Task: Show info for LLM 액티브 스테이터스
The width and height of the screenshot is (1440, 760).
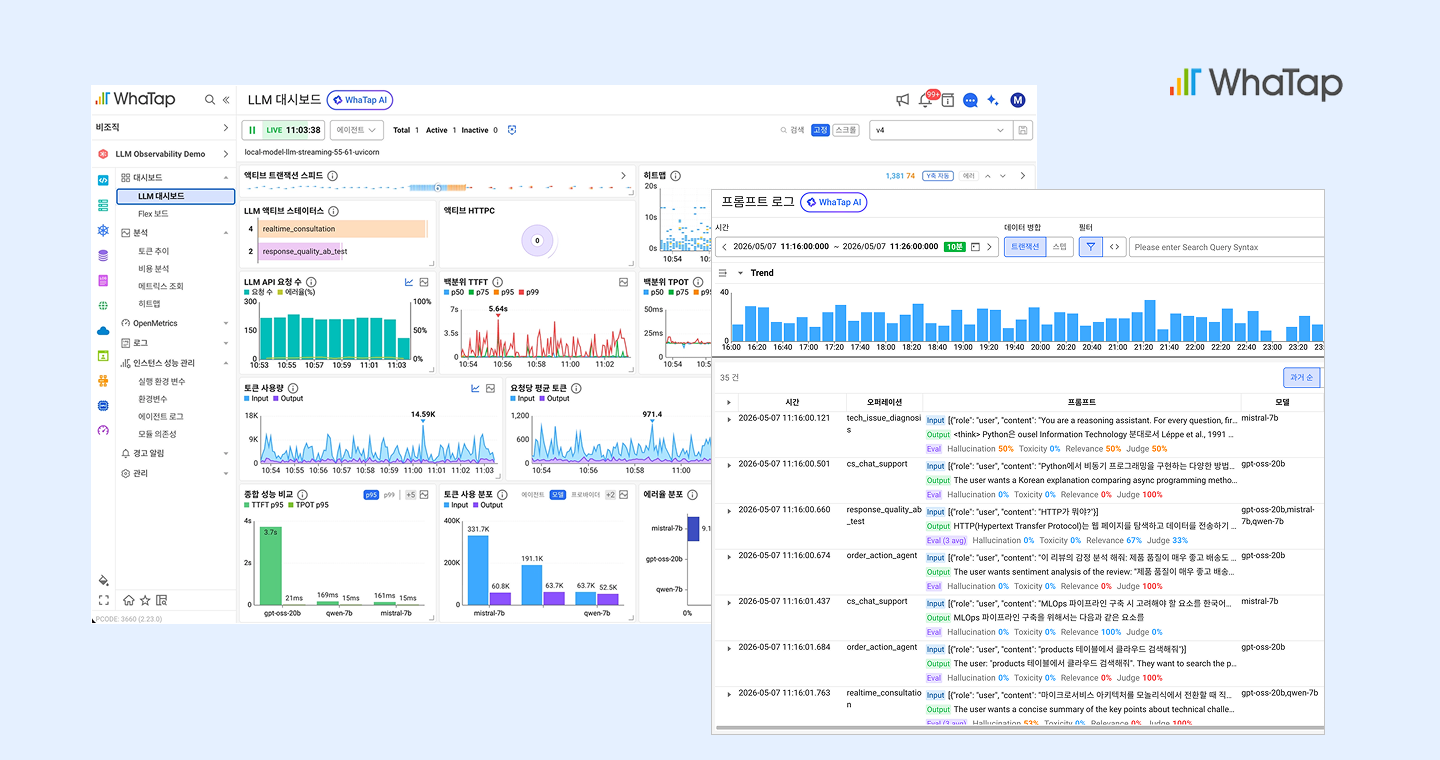Action: 333,211
